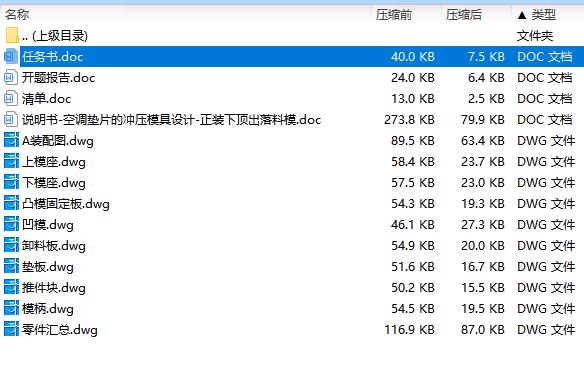Click the 凸模固定板.dwg file icon
Screen dimensions: 584x383
coord(11,203)
